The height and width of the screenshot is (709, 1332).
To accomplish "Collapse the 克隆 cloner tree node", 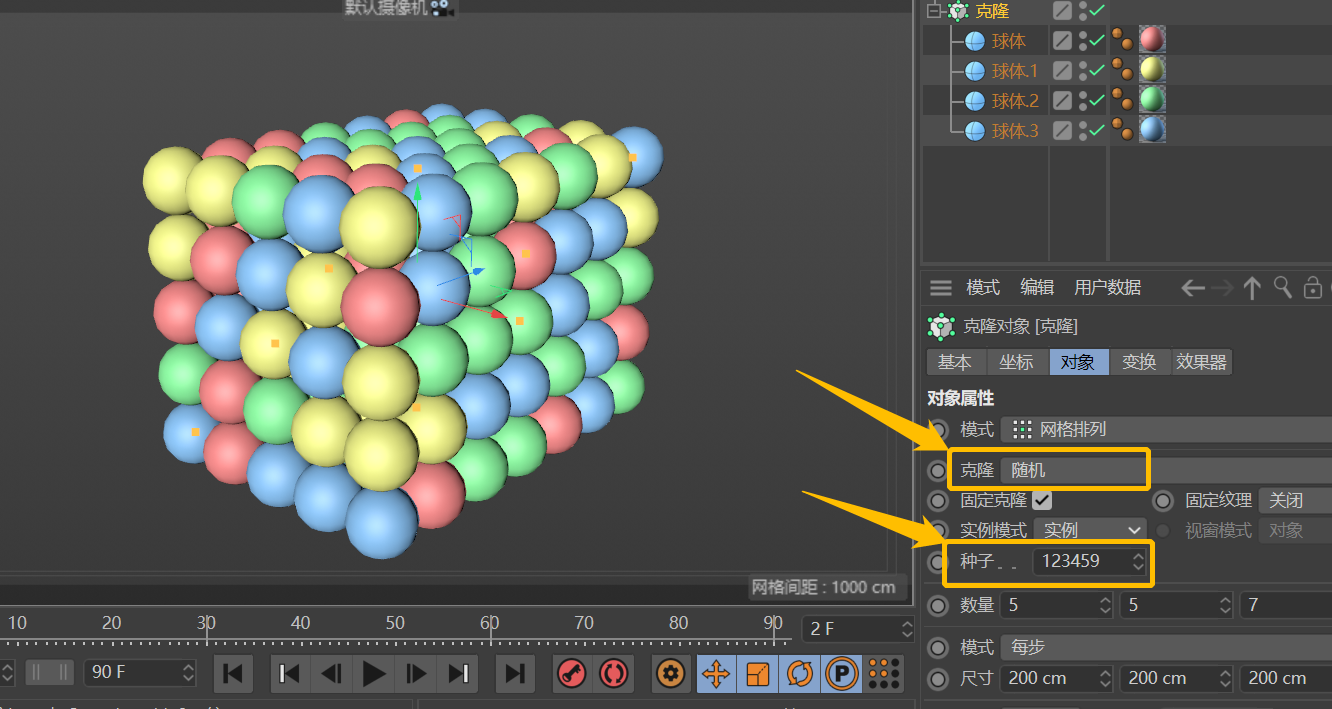I will pyautogui.click(x=935, y=11).
